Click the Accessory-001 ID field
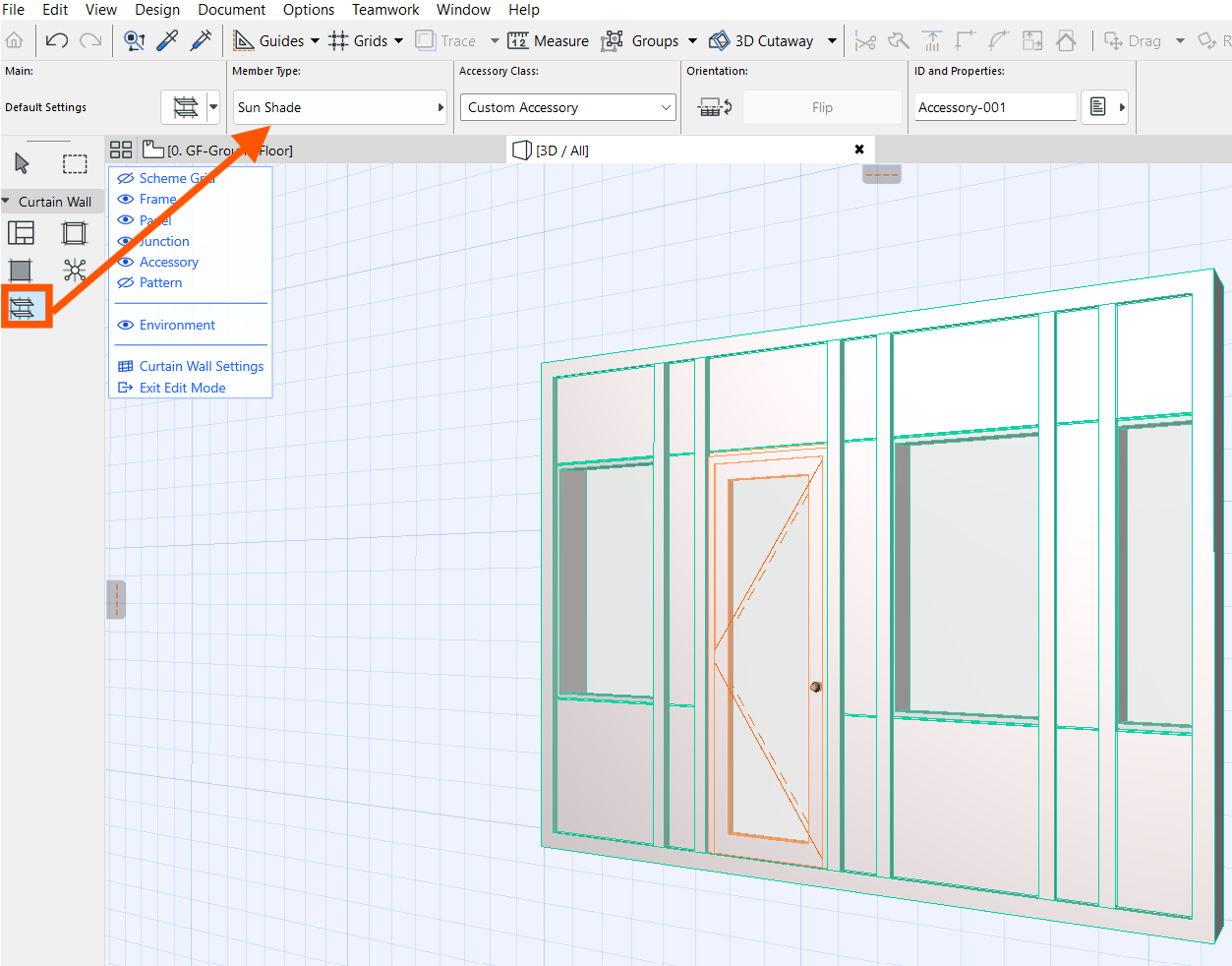1232x966 pixels. tap(995, 107)
